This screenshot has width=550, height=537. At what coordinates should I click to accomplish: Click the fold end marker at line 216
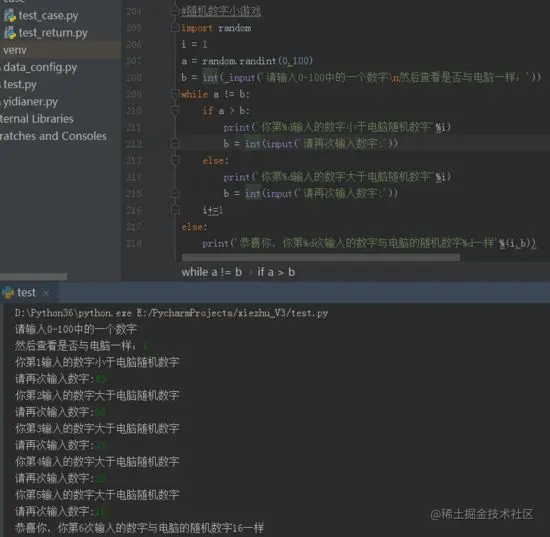tap(175, 210)
